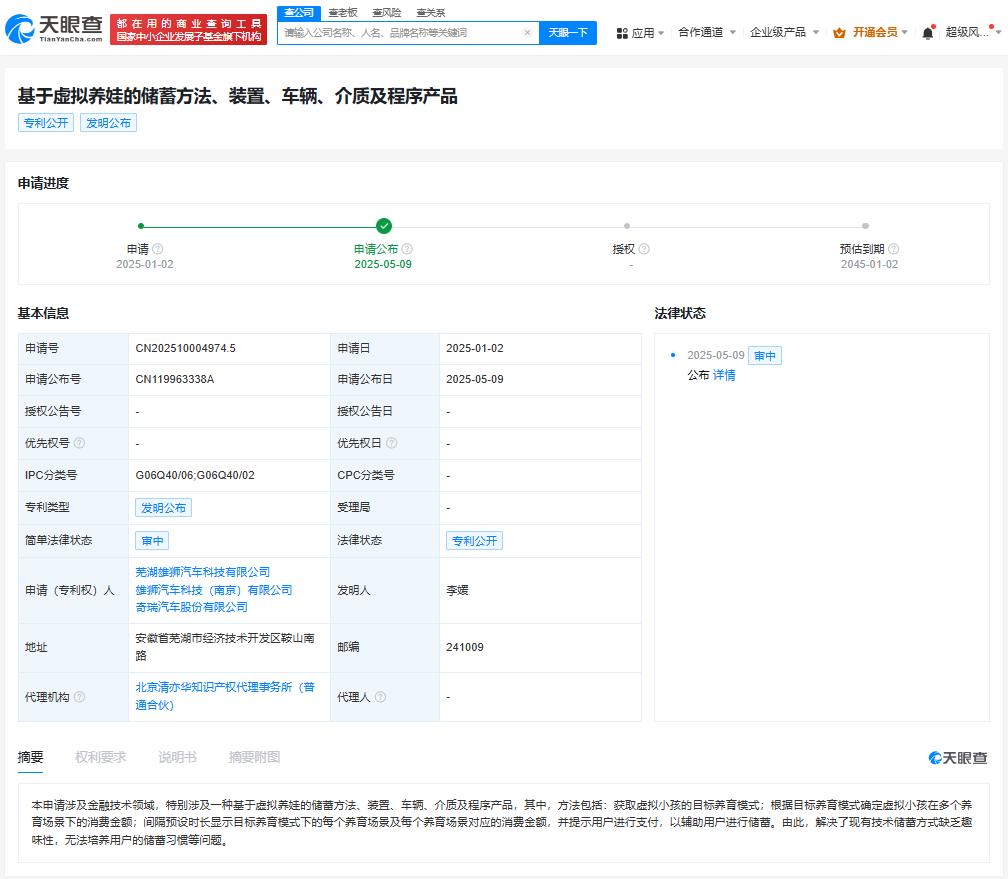Click the notification bell icon
The height and width of the screenshot is (879, 1008).
click(927, 33)
